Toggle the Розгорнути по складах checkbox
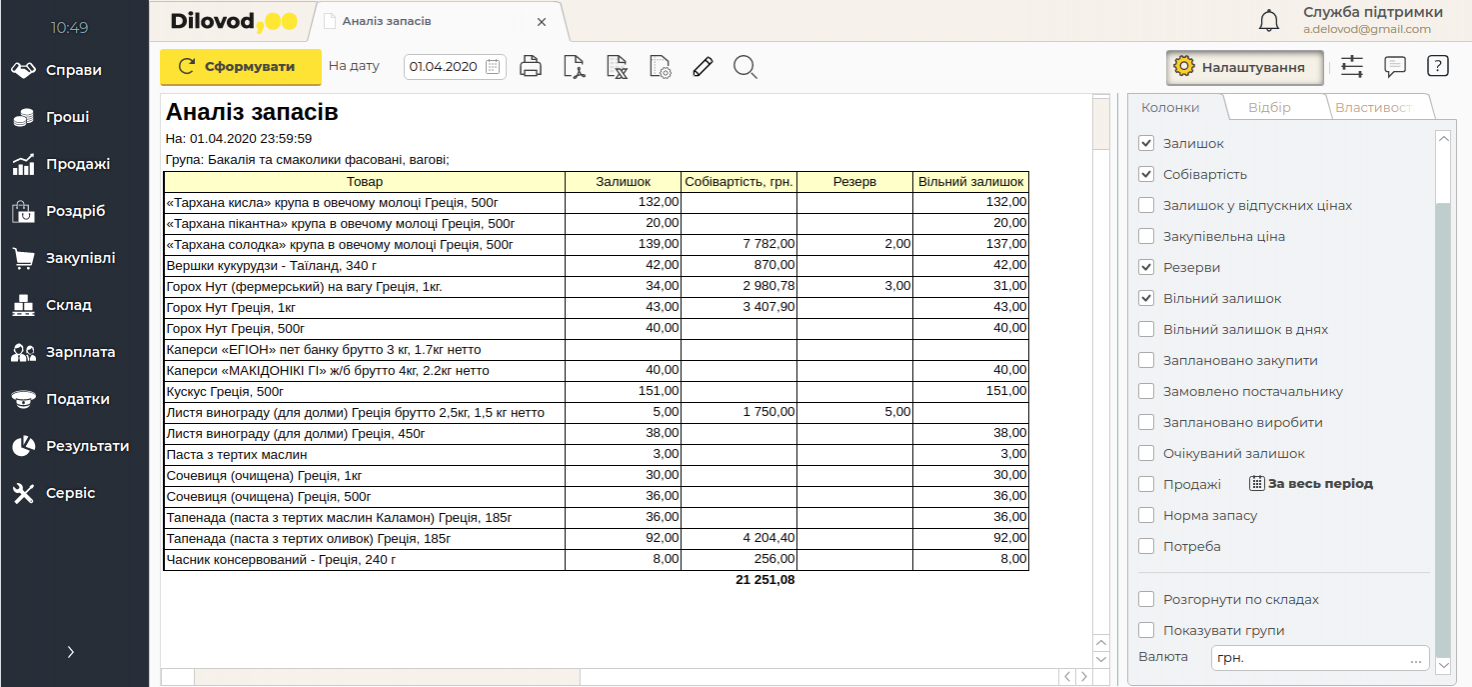Image resolution: width=1472 pixels, height=687 pixels. [1146, 600]
